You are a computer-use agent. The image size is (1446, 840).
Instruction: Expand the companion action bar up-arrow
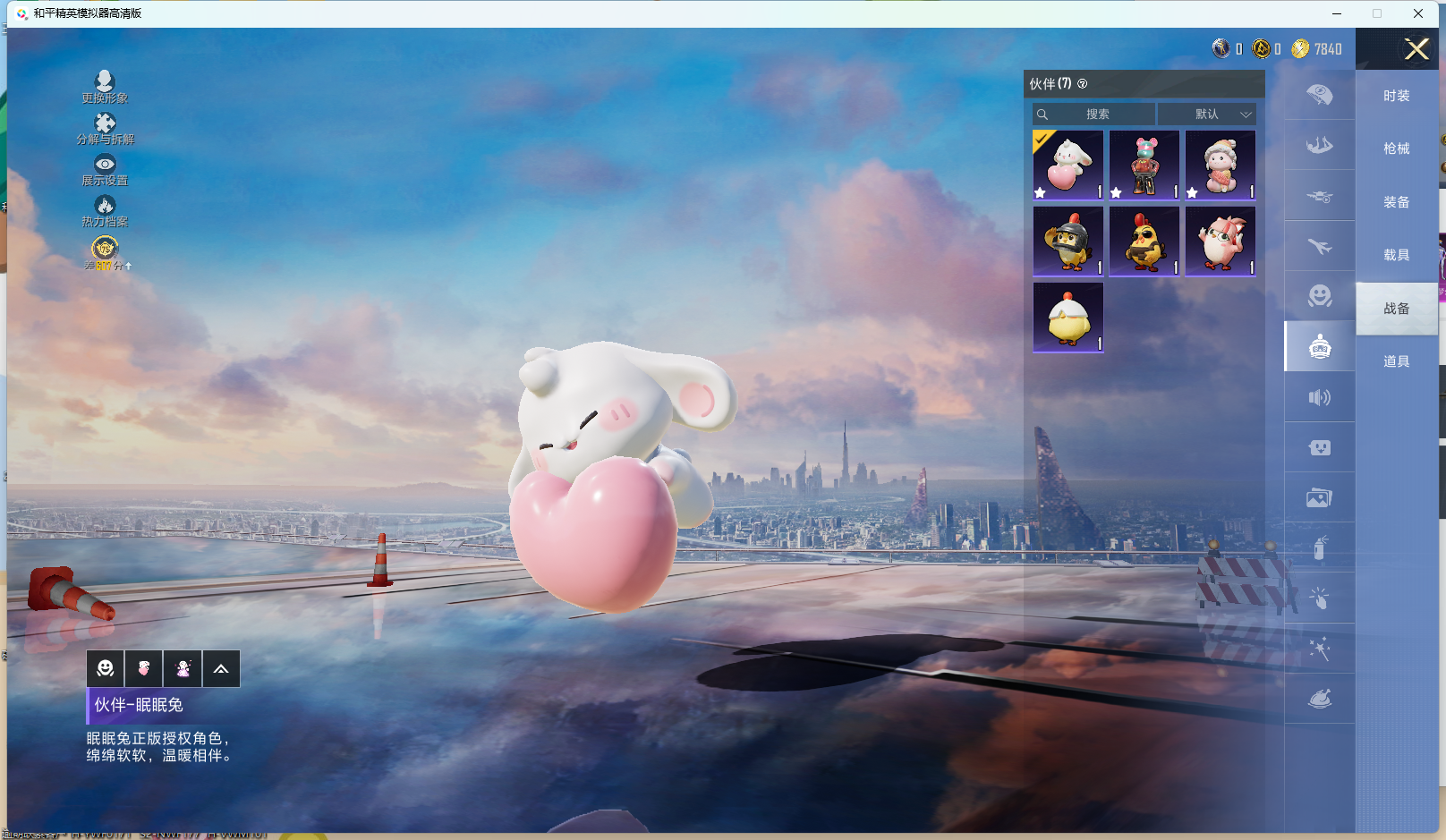pyautogui.click(x=221, y=669)
